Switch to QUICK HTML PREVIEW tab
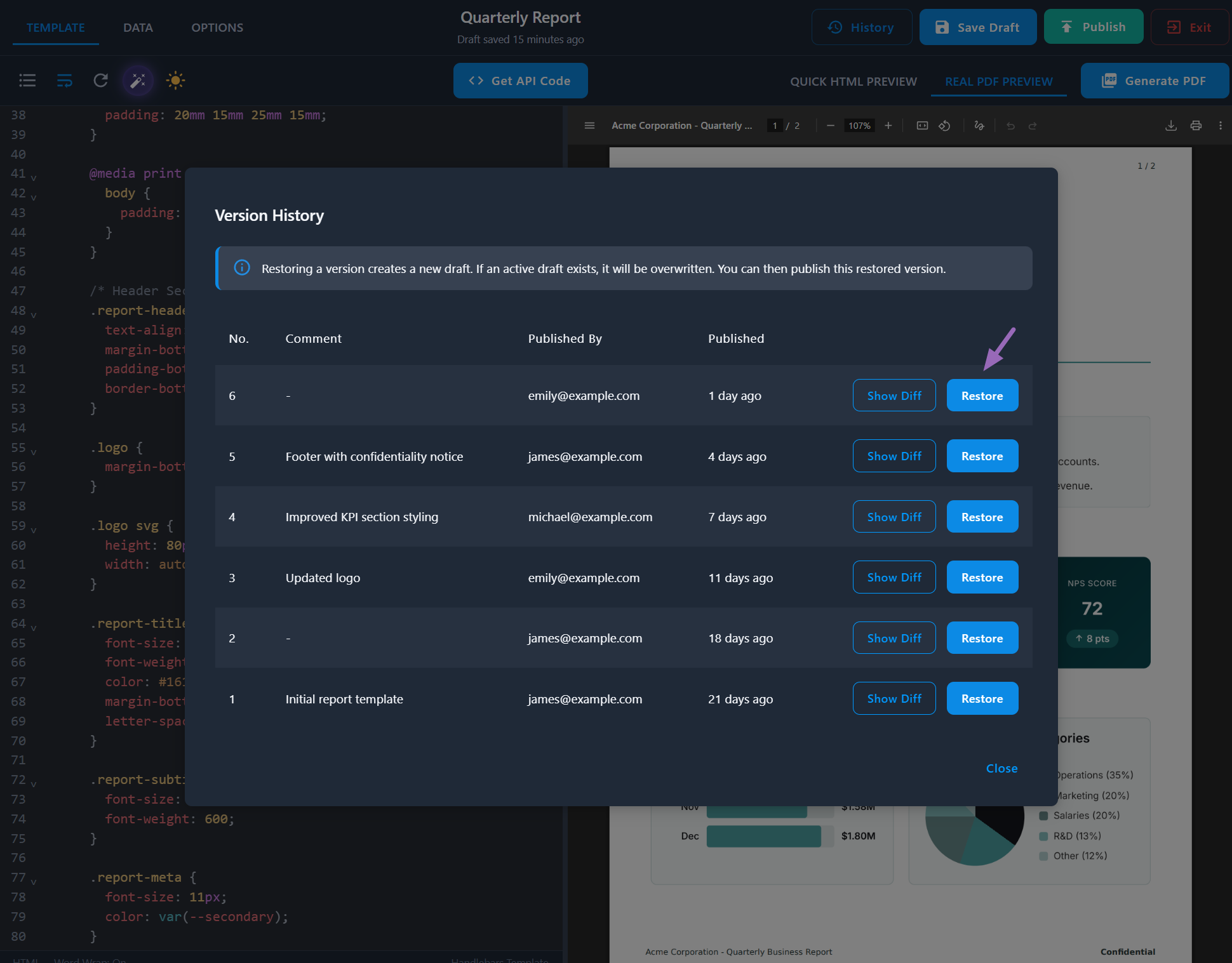The width and height of the screenshot is (1232, 963). point(853,81)
